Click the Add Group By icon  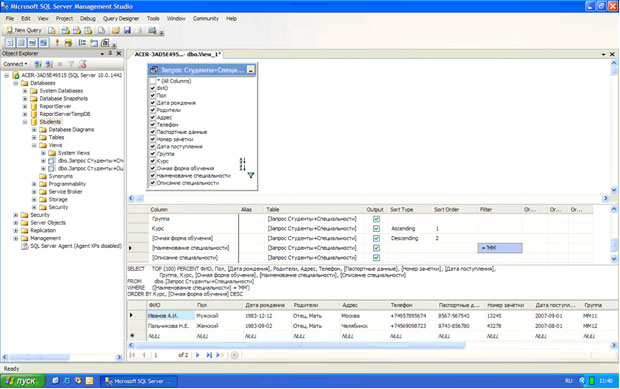[82, 42]
